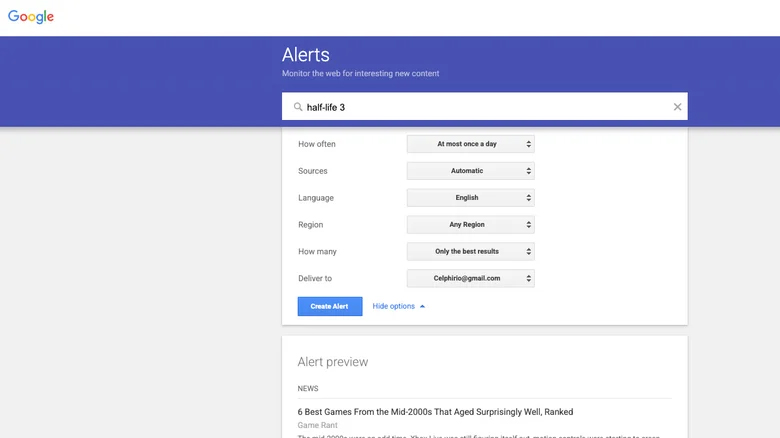Open the How often dropdown

(x=470, y=144)
